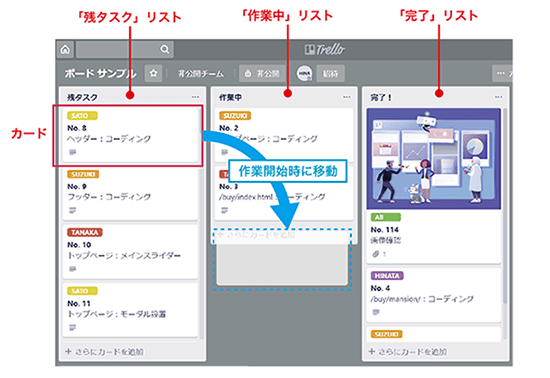Click the 残タスク list title
This screenshot has width=550, height=378.
click(82, 97)
